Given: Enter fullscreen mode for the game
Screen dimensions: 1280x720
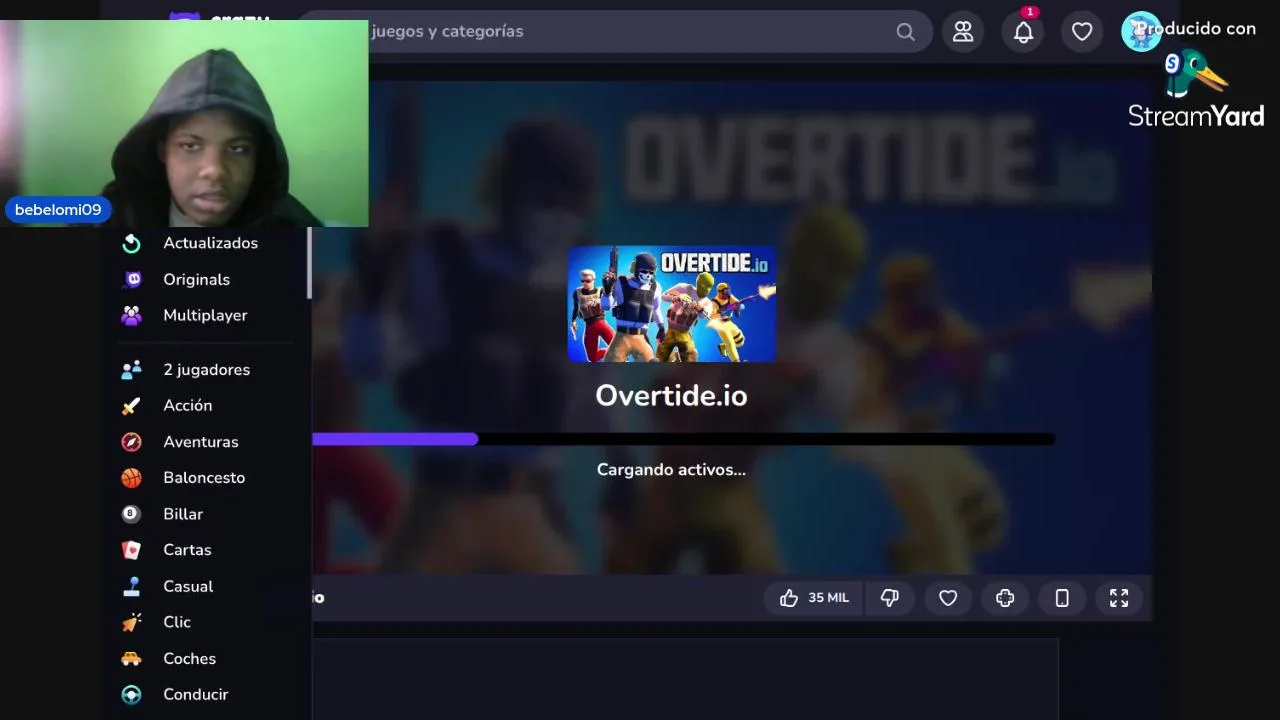Looking at the screenshot, I should 1119,598.
